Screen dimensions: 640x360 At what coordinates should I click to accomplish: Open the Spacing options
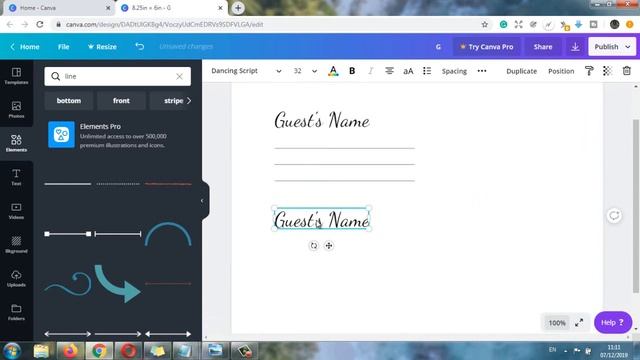click(x=454, y=71)
